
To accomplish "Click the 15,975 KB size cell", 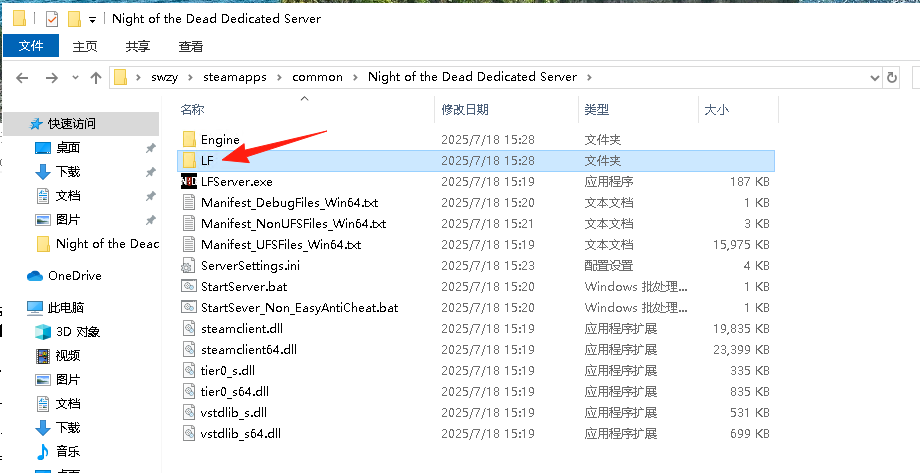I will pos(741,245).
